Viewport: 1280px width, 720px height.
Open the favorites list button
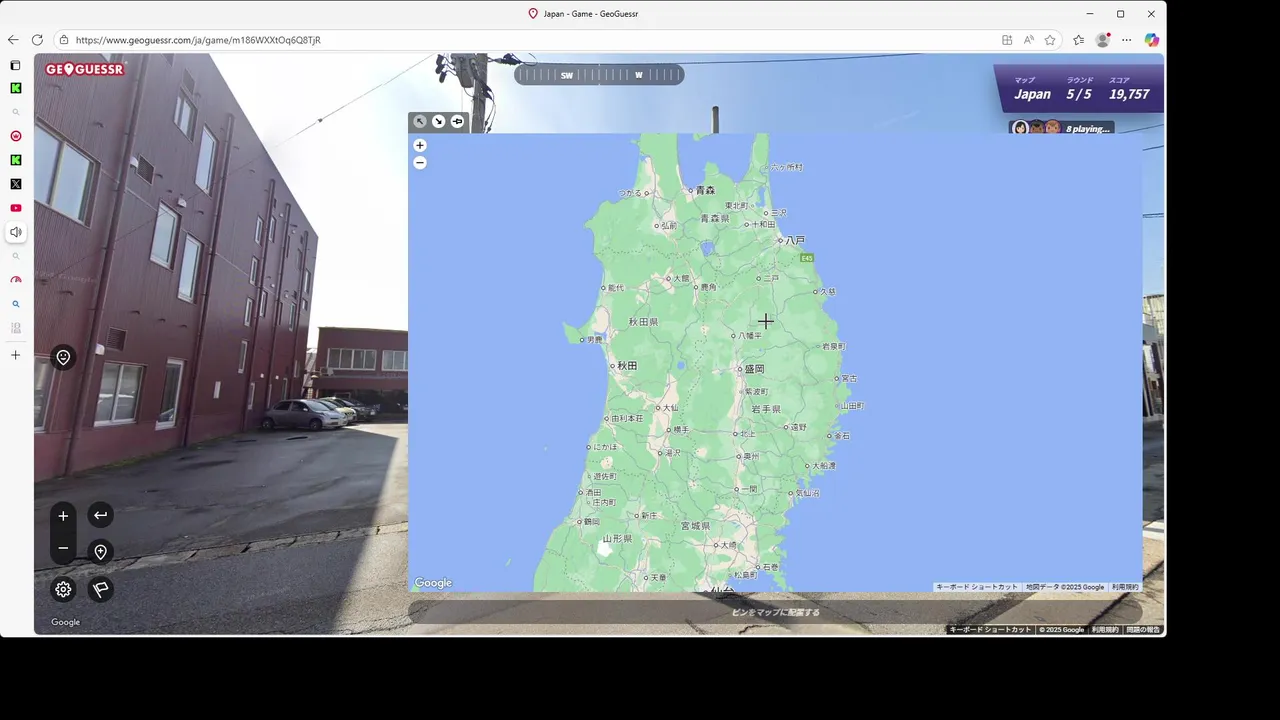pos(1078,40)
